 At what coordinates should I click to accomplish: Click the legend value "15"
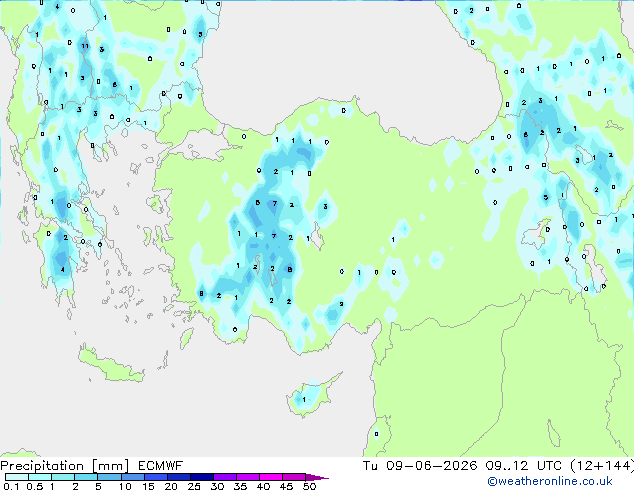coord(148,486)
